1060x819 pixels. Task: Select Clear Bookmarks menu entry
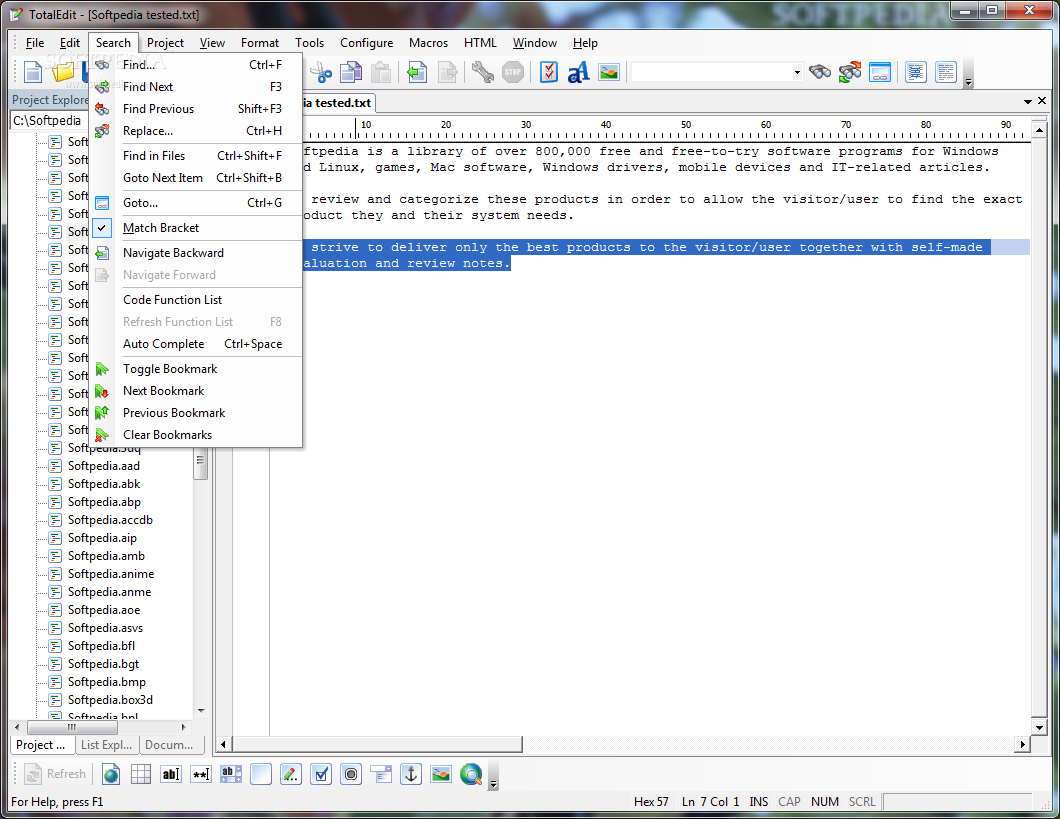pyautogui.click(x=197, y=435)
